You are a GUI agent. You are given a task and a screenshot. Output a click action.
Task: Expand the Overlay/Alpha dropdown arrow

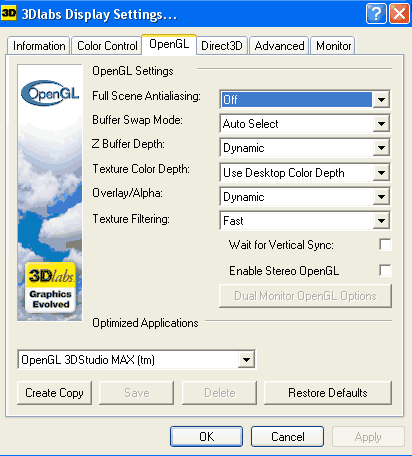tap(381, 197)
